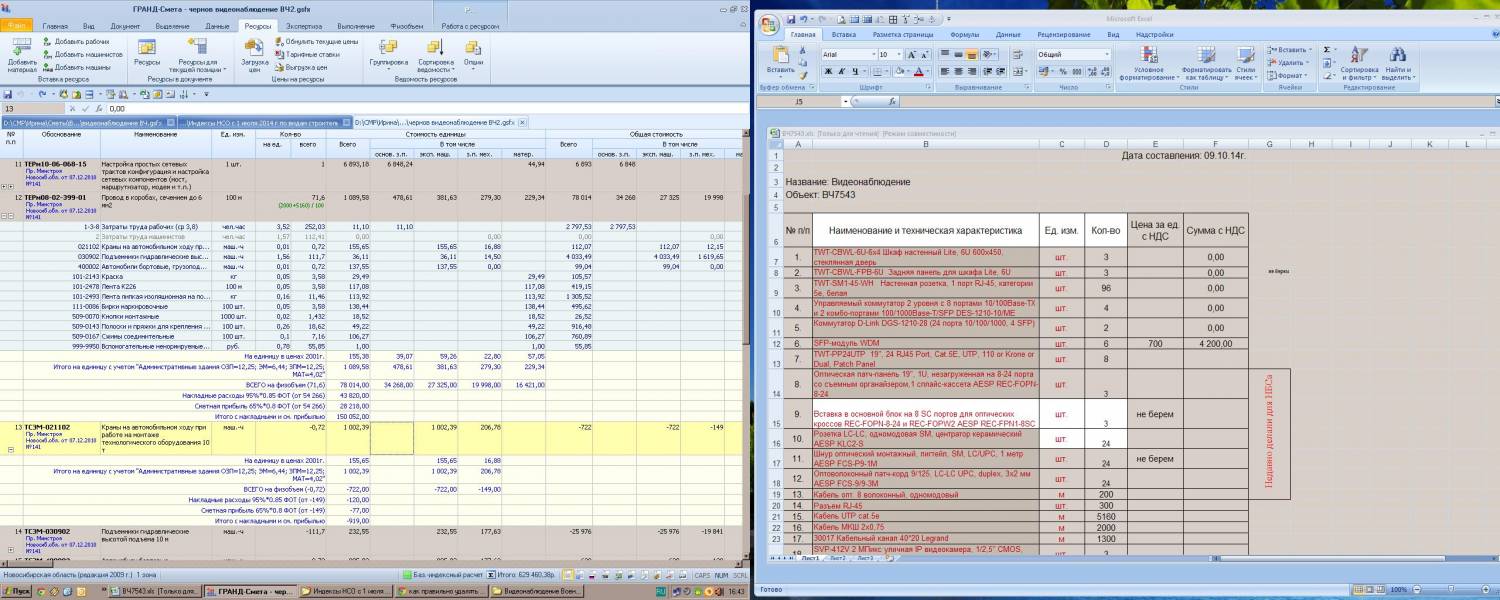Toggle bold formatting in Excel
Image resolution: width=1500 pixels, height=600 pixels.
coord(829,71)
